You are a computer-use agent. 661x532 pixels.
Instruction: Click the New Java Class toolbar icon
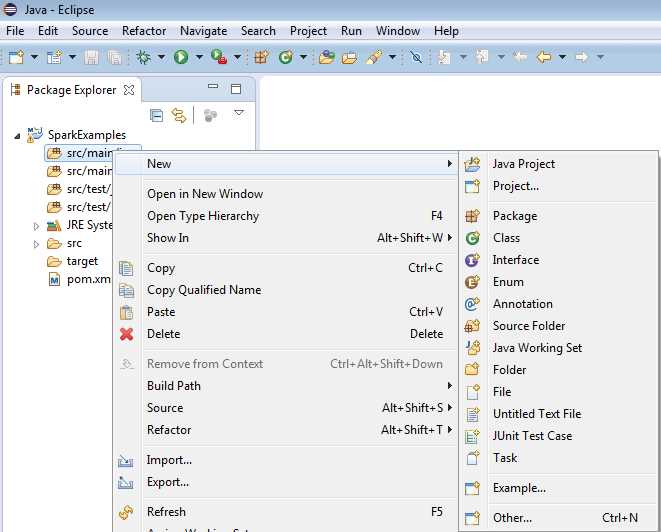click(286, 56)
